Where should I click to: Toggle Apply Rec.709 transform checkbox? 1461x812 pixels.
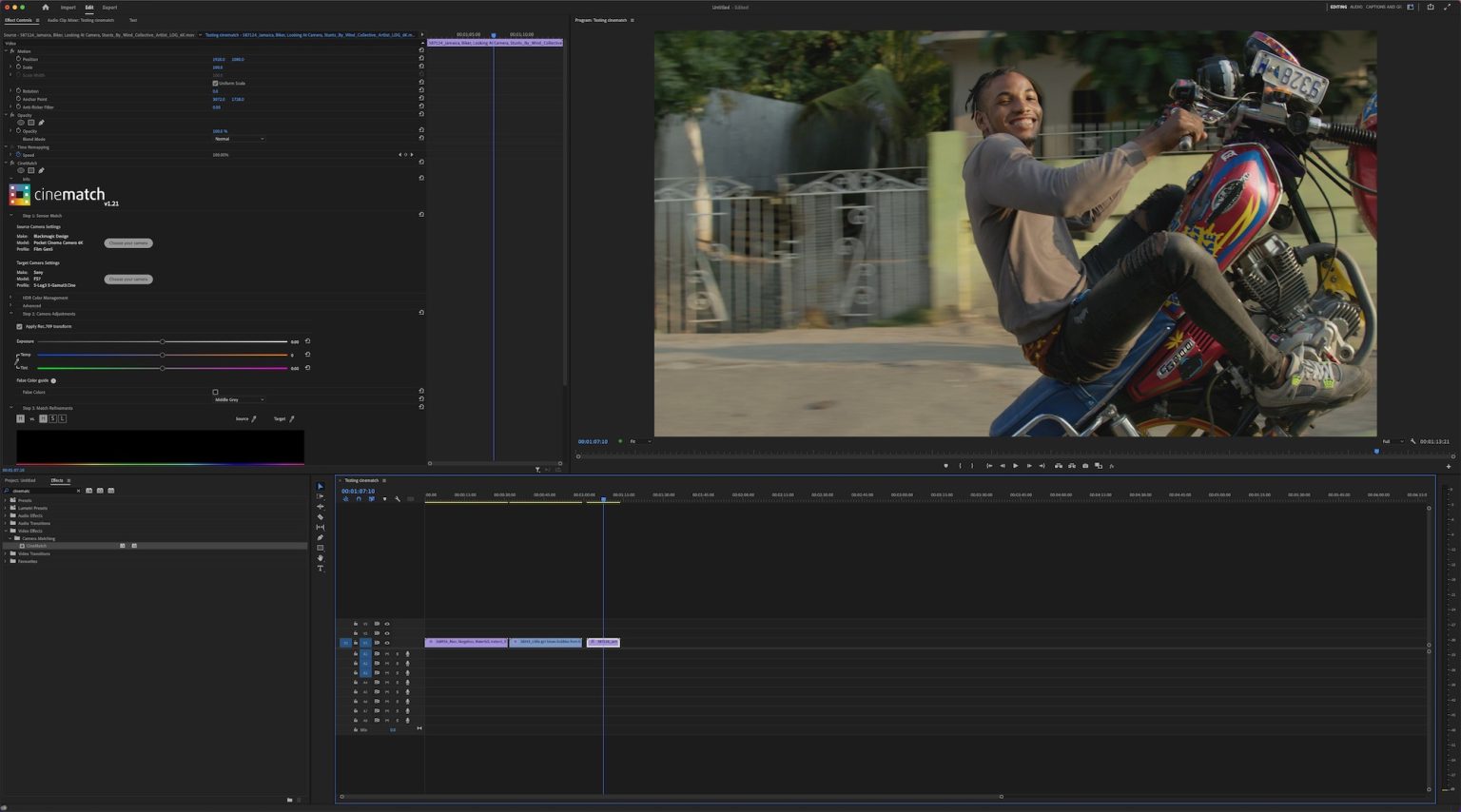click(x=19, y=327)
